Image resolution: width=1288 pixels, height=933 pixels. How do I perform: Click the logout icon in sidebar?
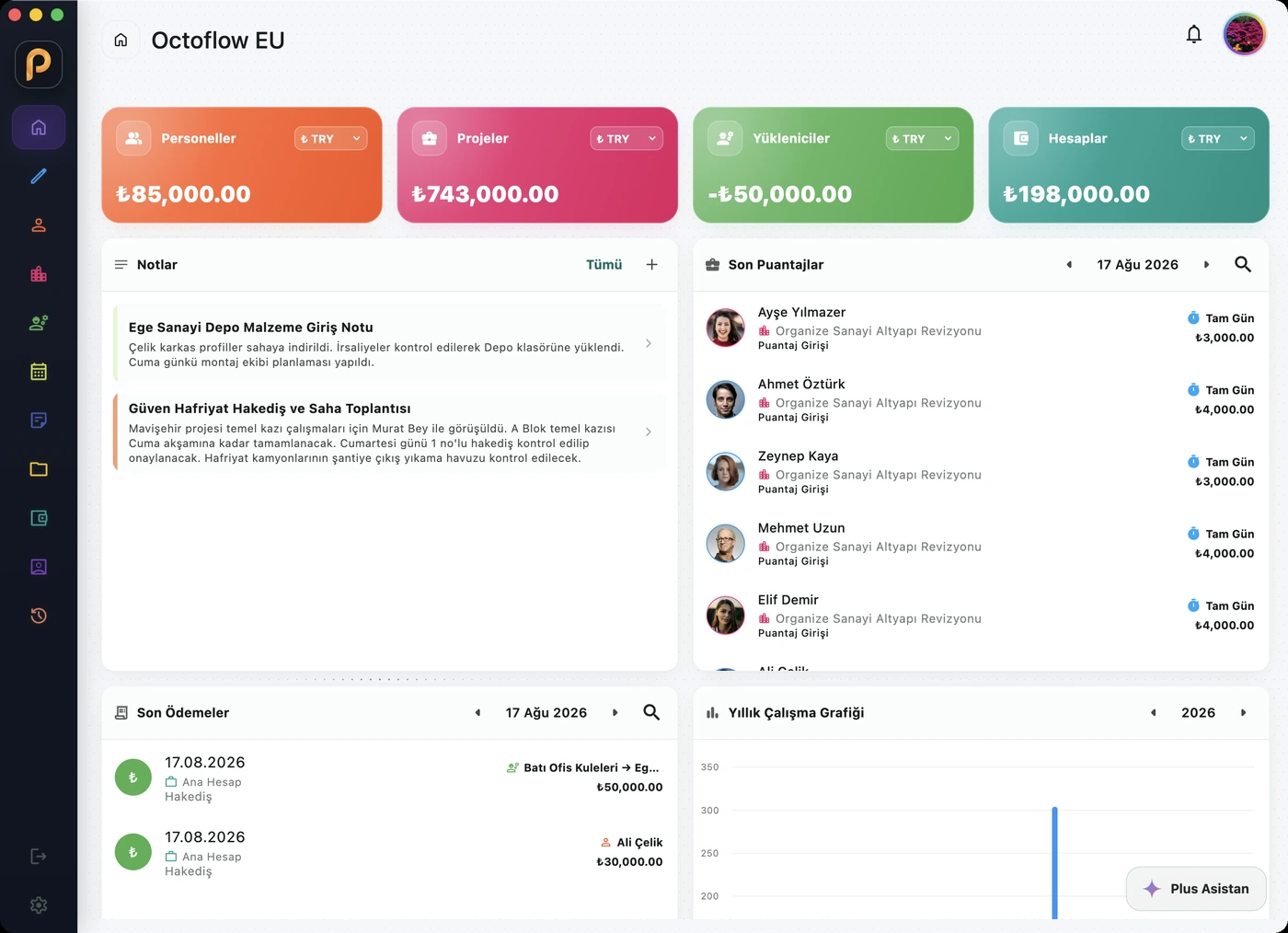click(x=39, y=857)
